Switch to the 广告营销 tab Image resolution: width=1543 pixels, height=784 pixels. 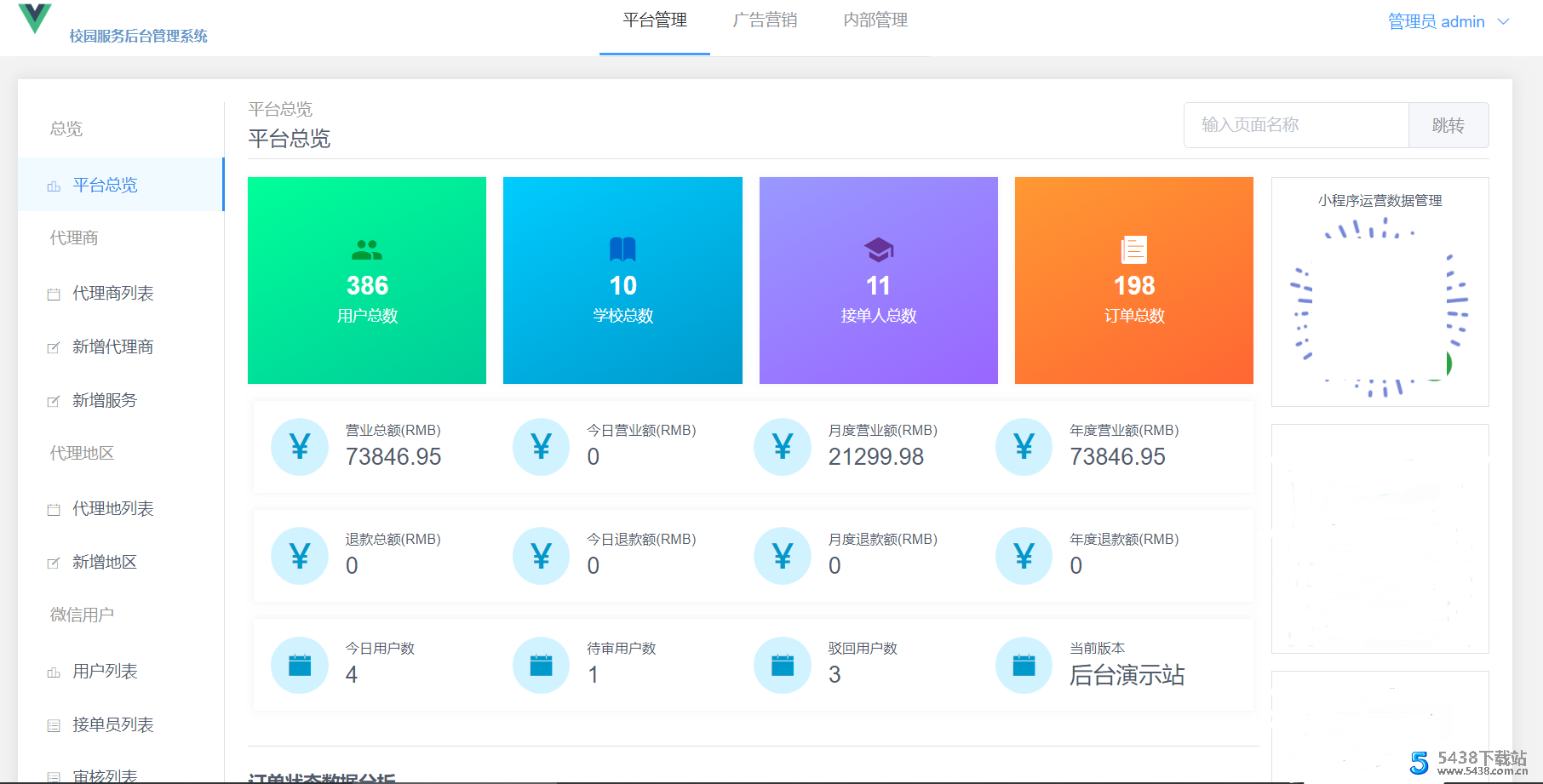click(x=765, y=20)
